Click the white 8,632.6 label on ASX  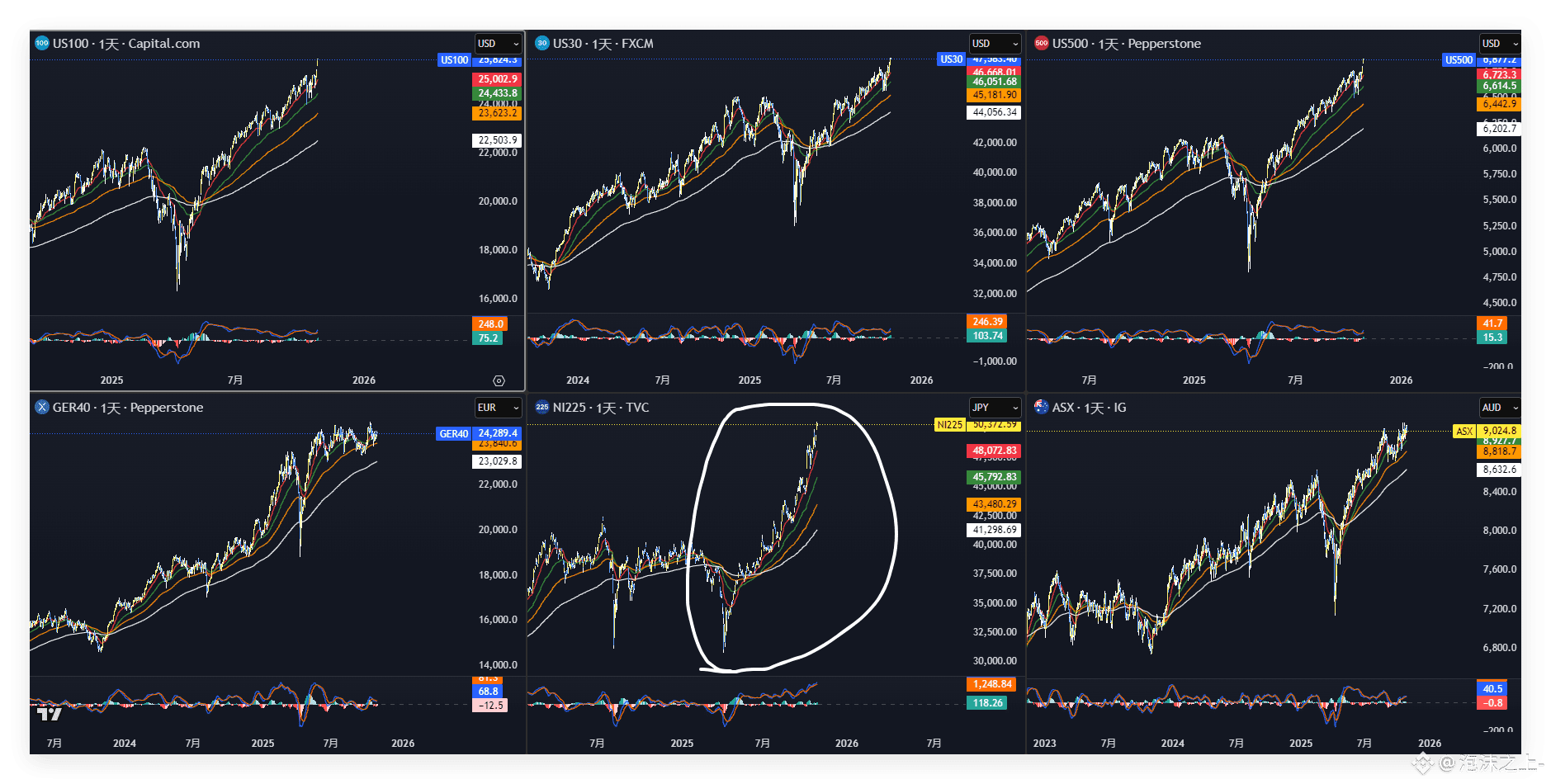tap(1499, 470)
